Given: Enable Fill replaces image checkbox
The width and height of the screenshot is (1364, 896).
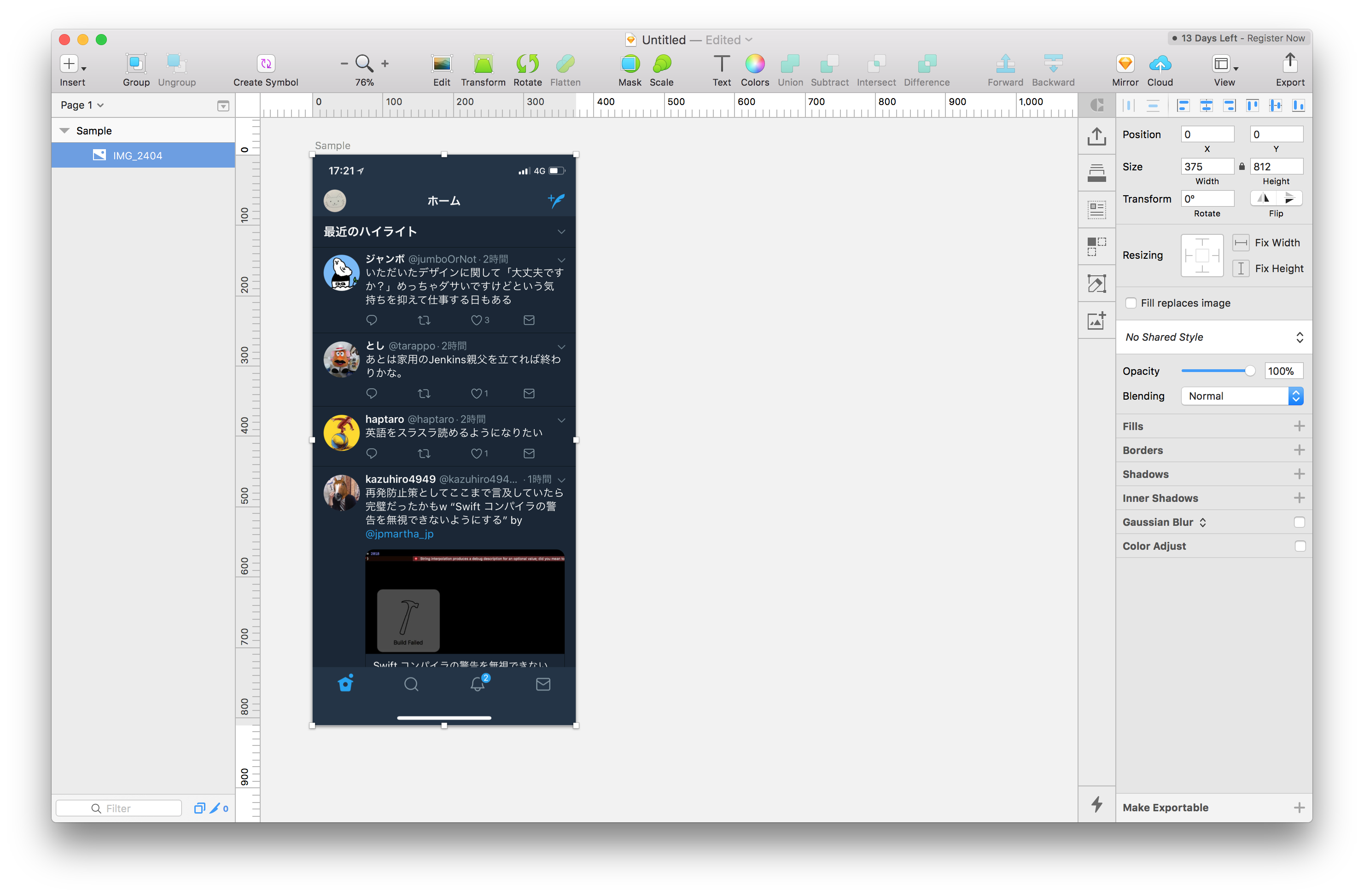Looking at the screenshot, I should coord(1131,303).
